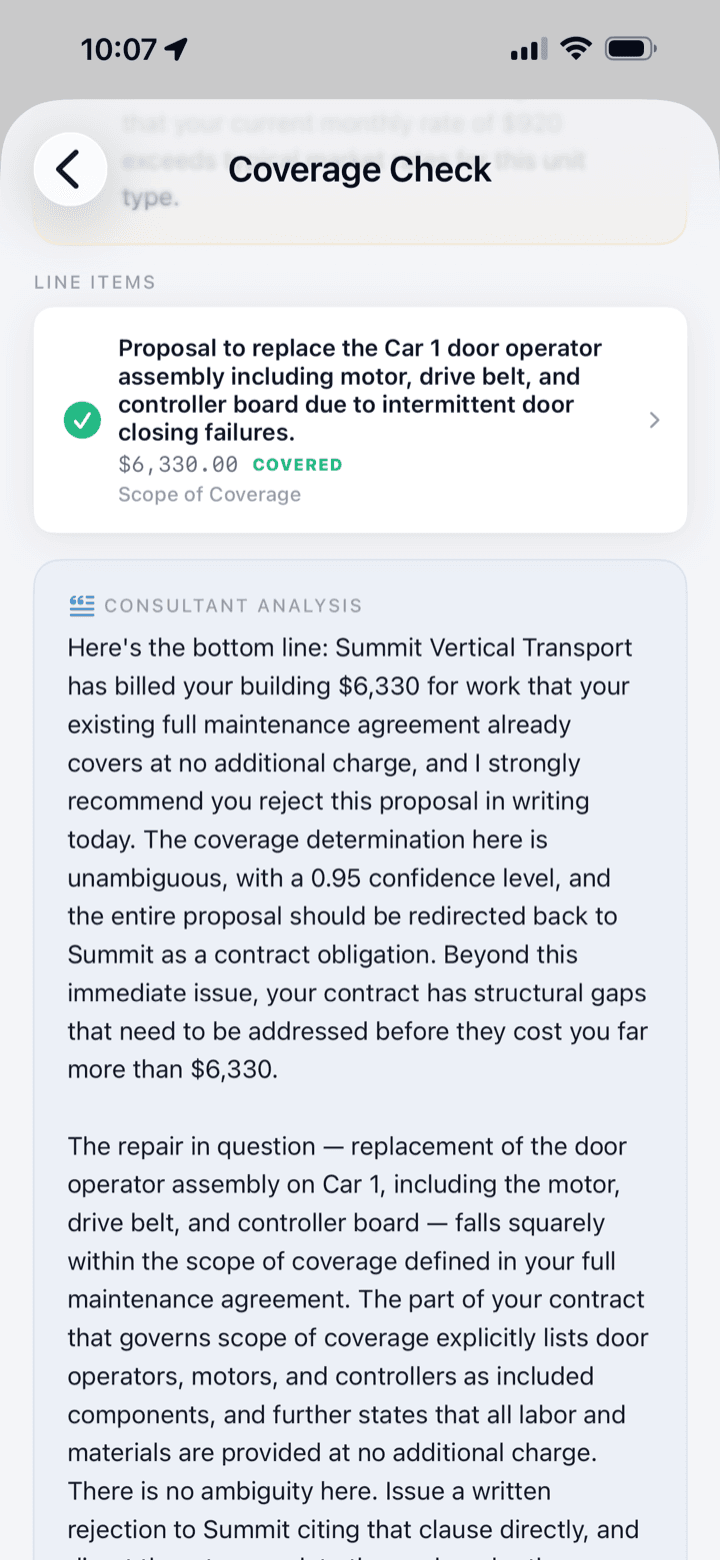The width and height of the screenshot is (720, 1560).
Task: Click the CONSULTANT ANALYSIS heading
Action: point(233,605)
